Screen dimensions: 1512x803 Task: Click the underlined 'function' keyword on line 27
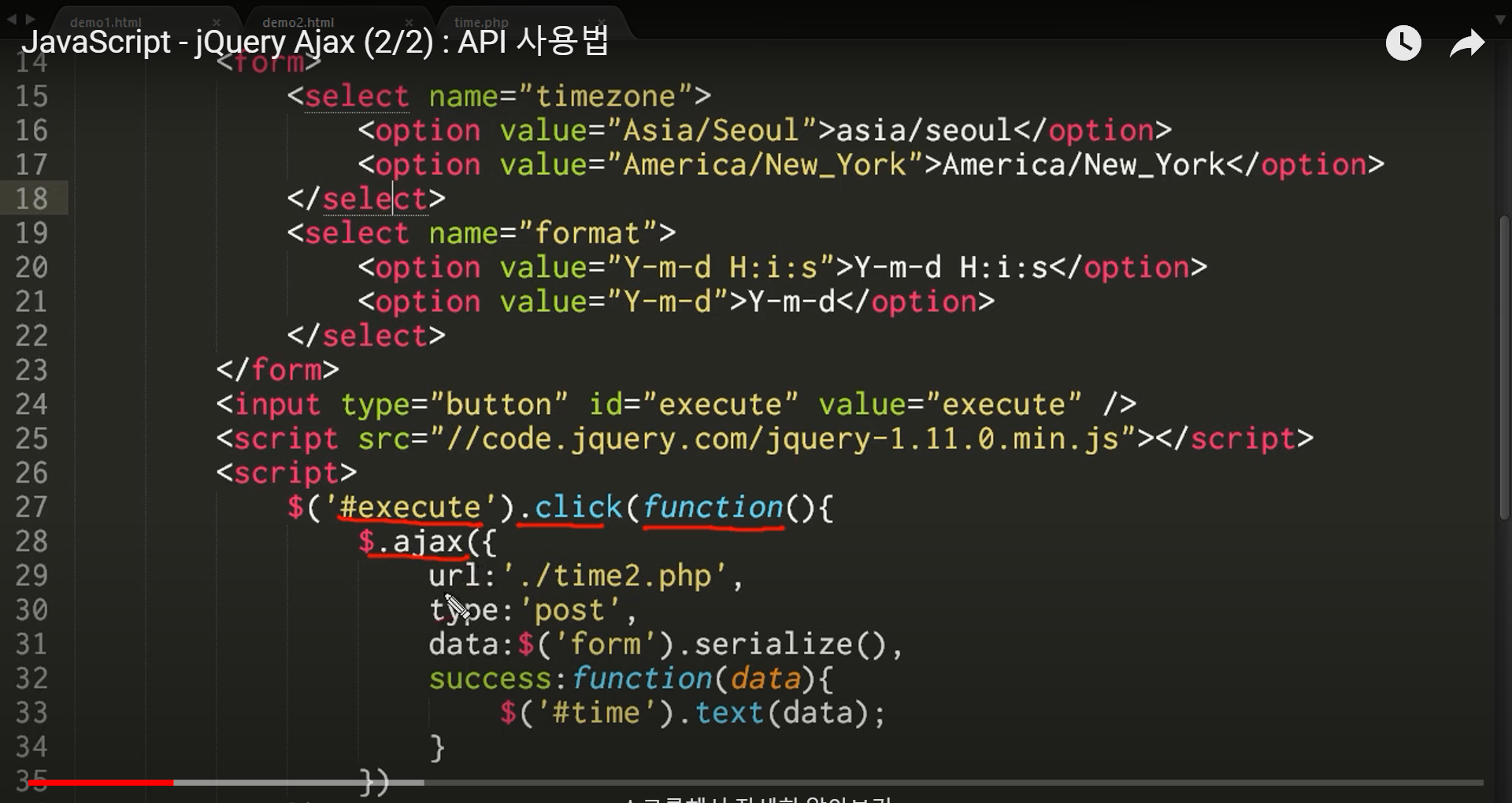click(x=713, y=507)
